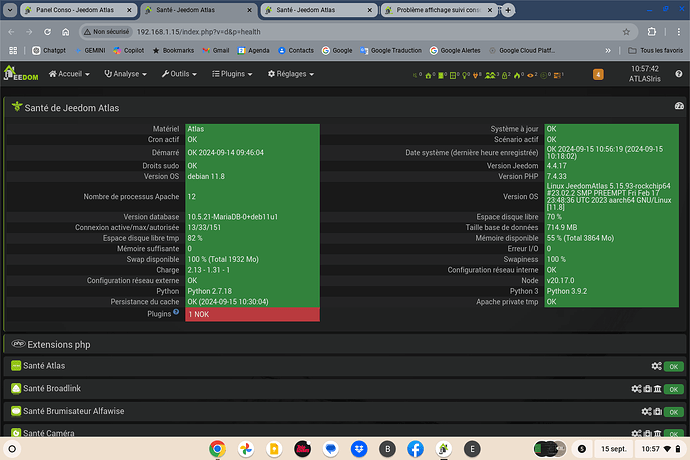Click the orange power plug summary icon
Image resolution: width=690 pixels, height=460 pixels.
coord(475,76)
